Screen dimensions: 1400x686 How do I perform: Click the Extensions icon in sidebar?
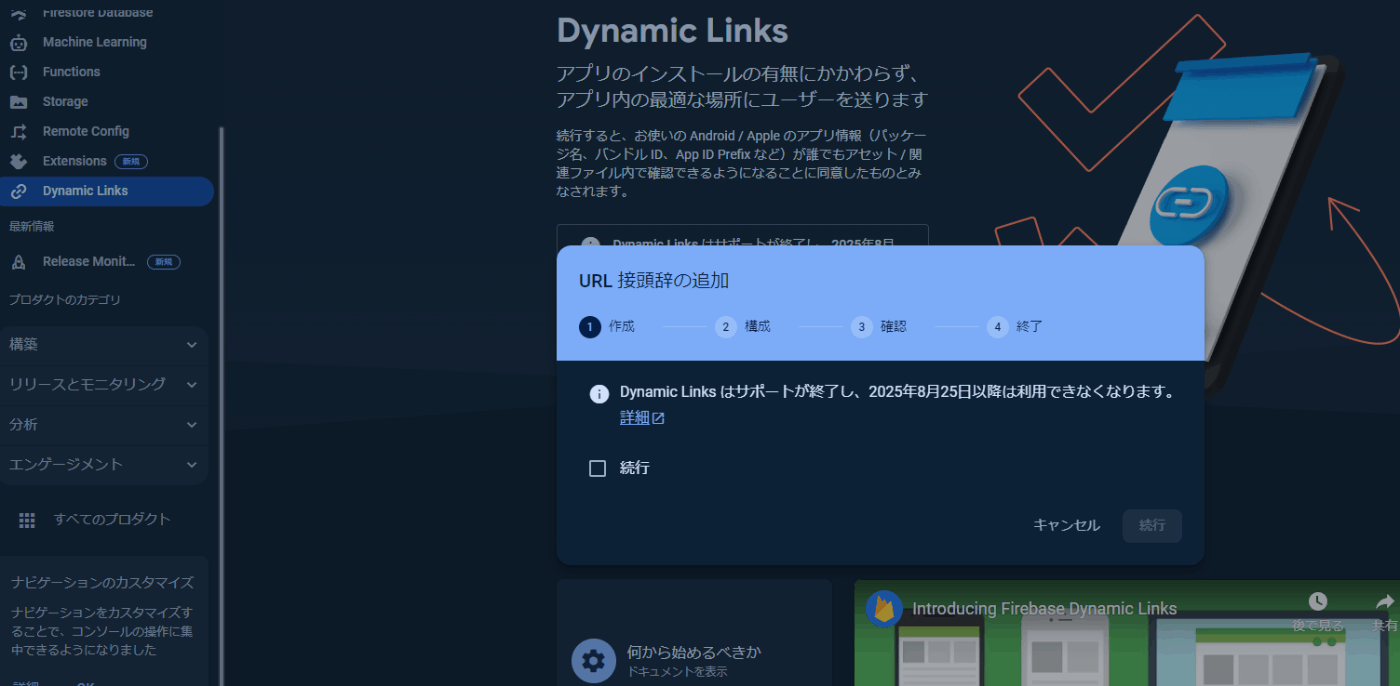[18, 161]
